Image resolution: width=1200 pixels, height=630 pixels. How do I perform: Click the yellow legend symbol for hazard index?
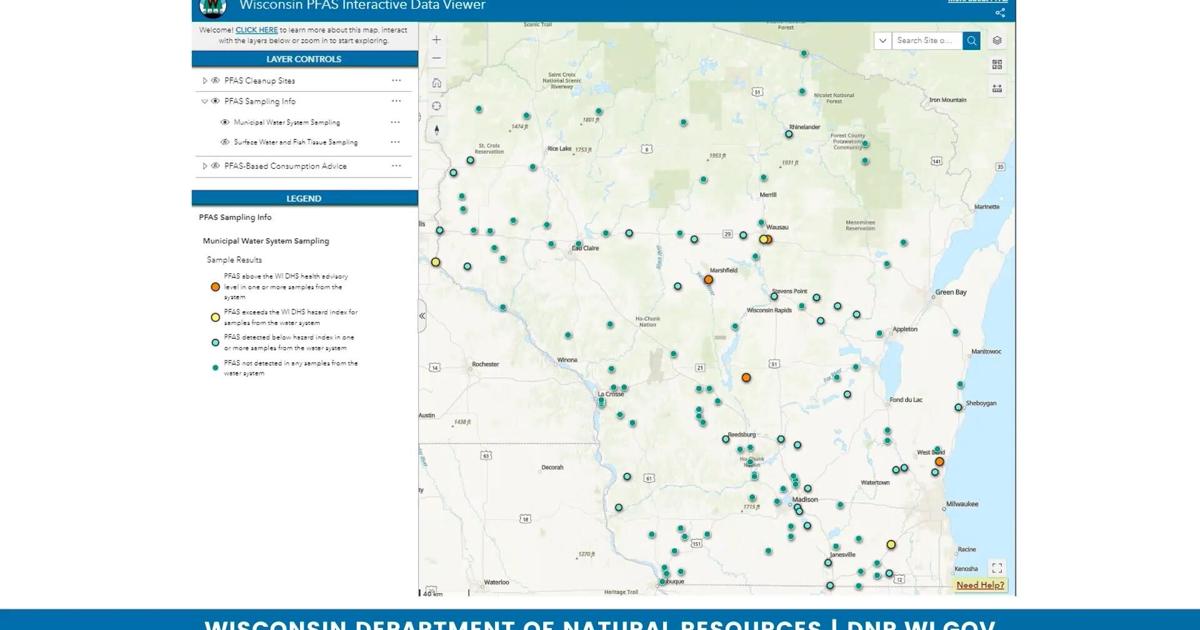tap(215, 318)
